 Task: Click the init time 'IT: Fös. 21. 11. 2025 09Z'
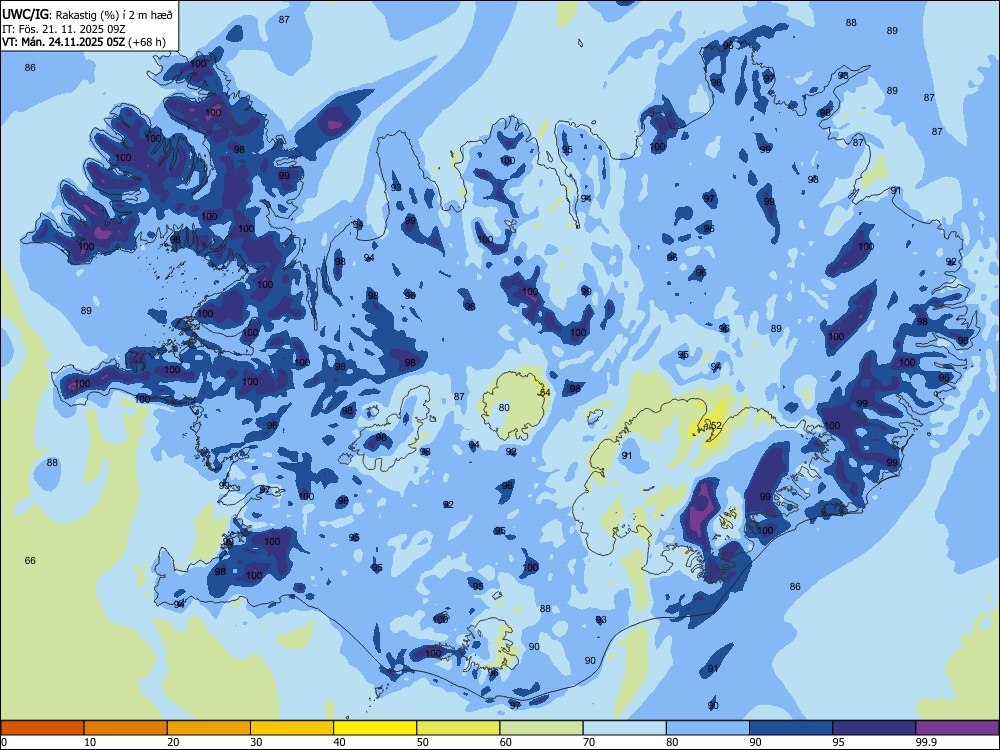[63, 29]
